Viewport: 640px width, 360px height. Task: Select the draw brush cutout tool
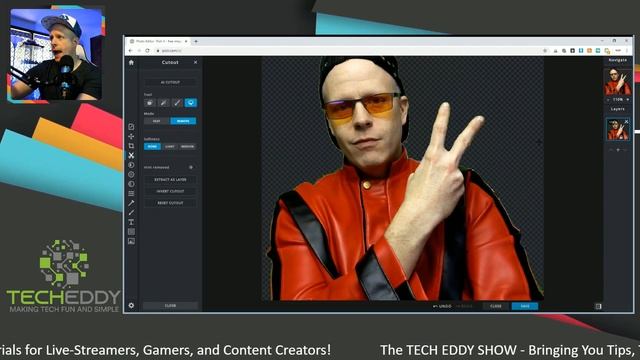pyautogui.click(x=177, y=103)
